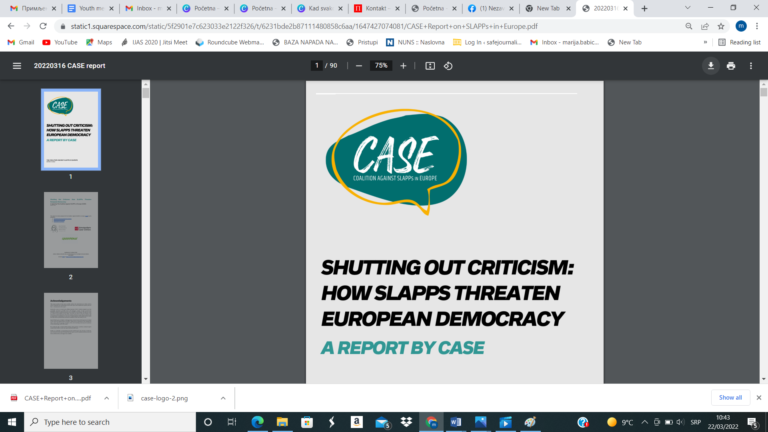Click Show all downloads button
The height and width of the screenshot is (432, 768).
click(x=730, y=397)
